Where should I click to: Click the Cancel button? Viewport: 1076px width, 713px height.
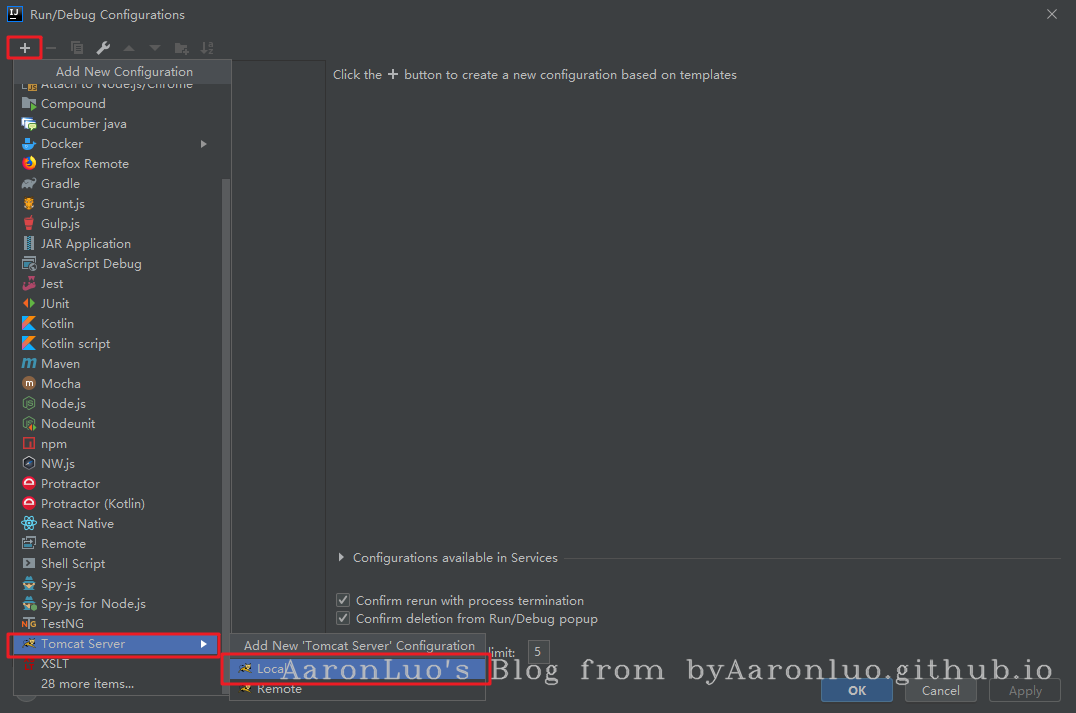(940, 690)
